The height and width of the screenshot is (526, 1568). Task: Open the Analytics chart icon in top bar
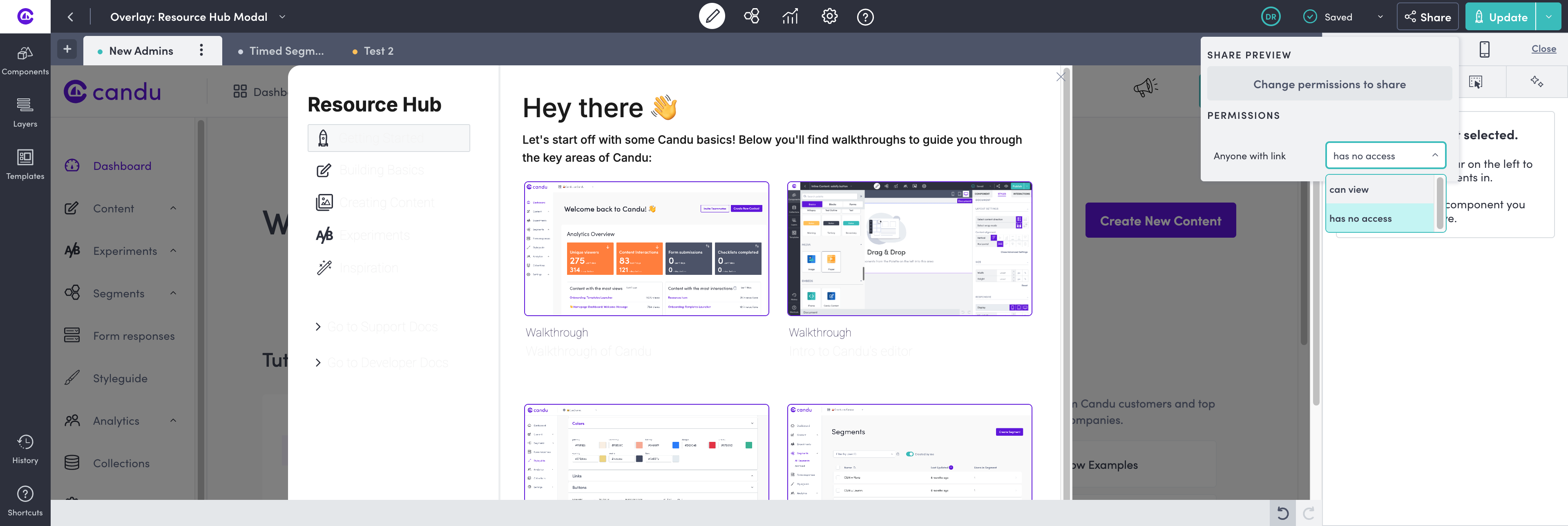(x=789, y=16)
